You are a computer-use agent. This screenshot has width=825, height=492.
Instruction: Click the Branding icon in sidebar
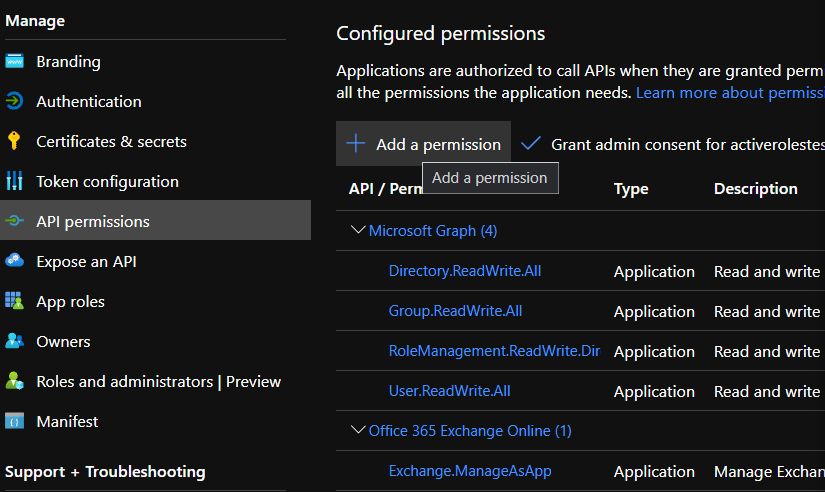(14, 61)
